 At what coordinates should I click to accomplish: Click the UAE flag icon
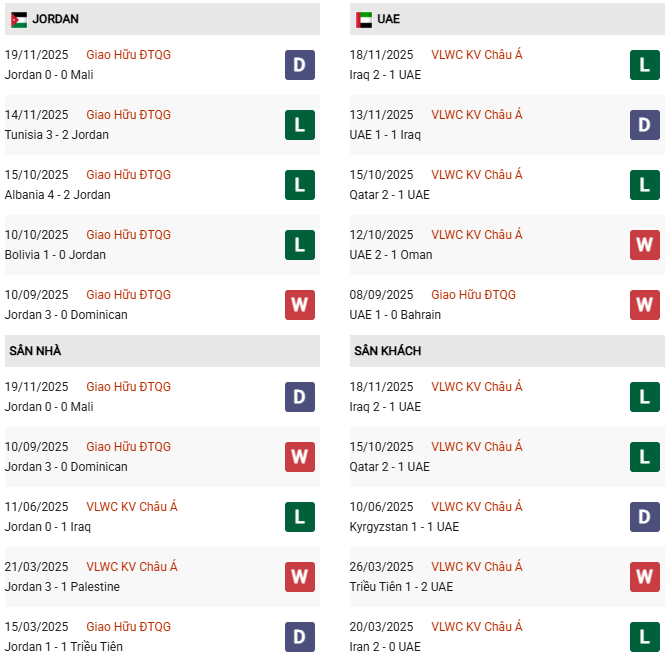tap(364, 19)
